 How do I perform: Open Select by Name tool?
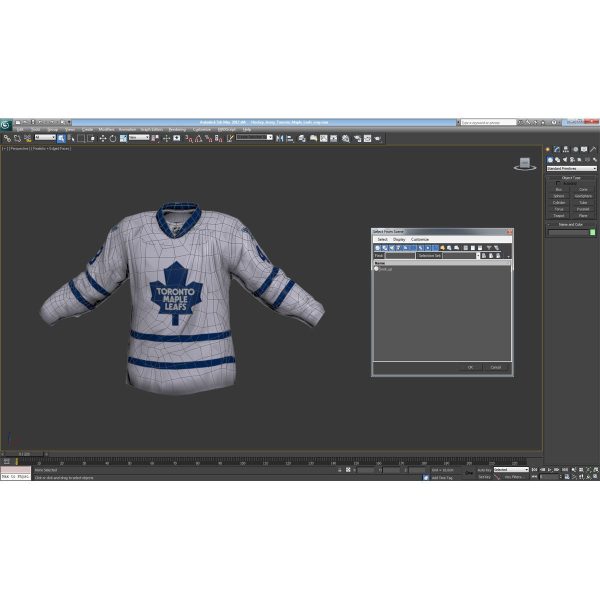(x=71, y=139)
